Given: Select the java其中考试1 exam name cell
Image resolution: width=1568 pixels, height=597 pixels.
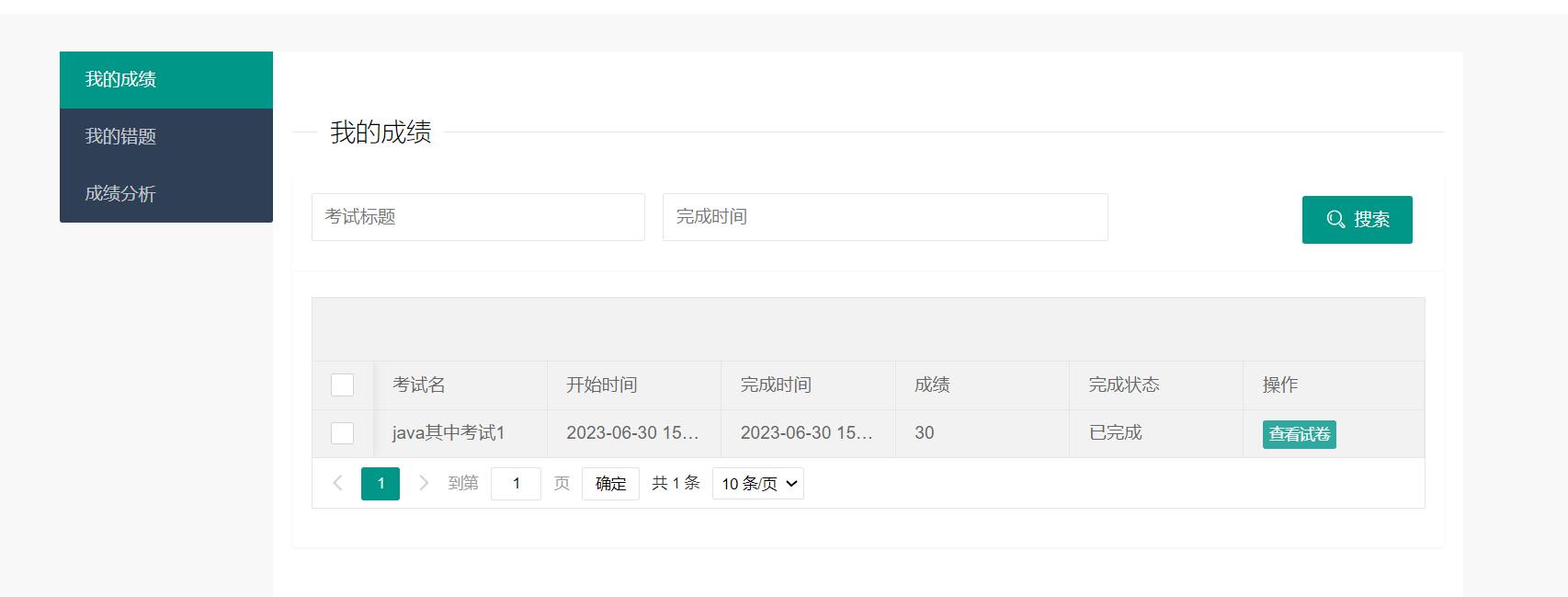Looking at the screenshot, I should [x=460, y=433].
